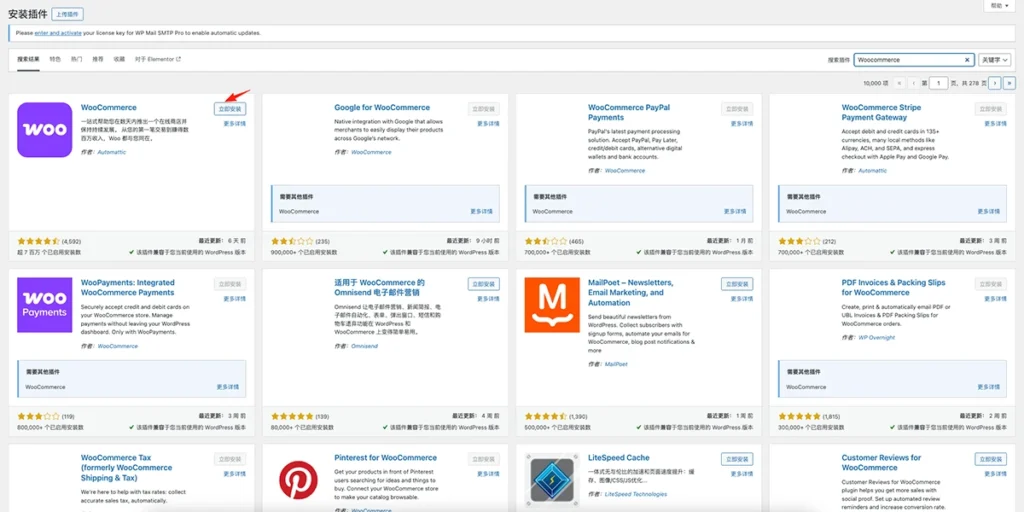The width and height of the screenshot is (1024, 512).
Task: Click author link Automattic on WooCommerce card
Action: tap(112, 152)
